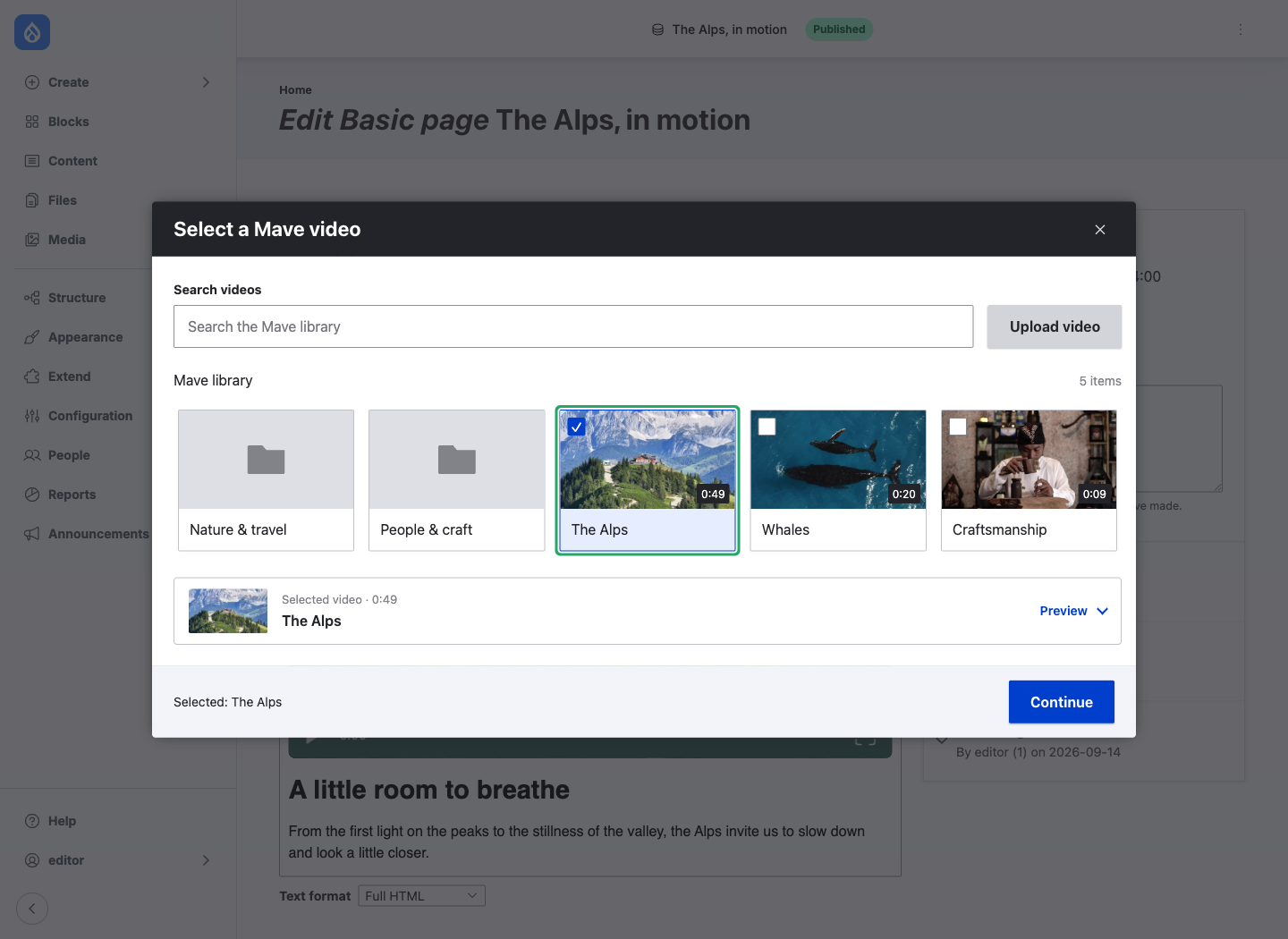Open the three-dot menu in top bar

[x=1241, y=30]
